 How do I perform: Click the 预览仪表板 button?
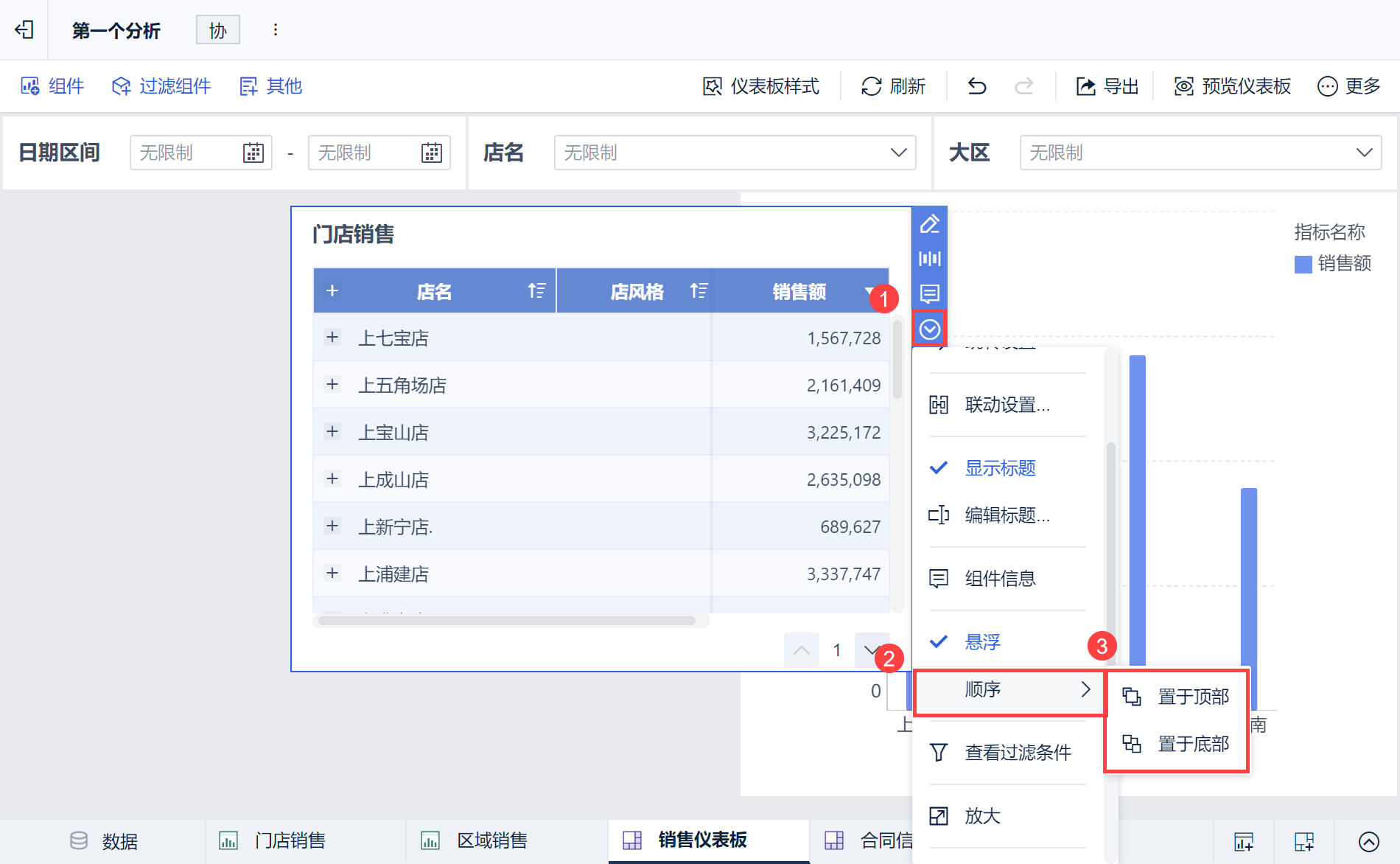[1232, 86]
